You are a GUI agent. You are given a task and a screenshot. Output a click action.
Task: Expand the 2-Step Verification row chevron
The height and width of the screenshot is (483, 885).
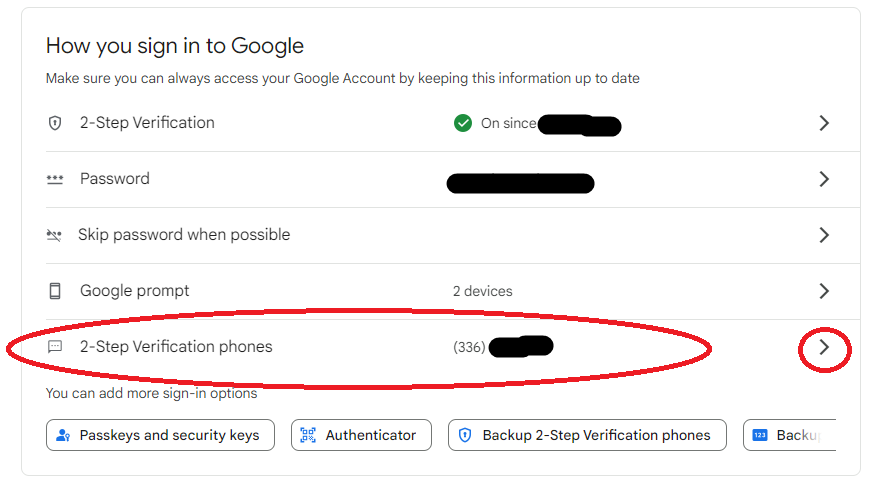tap(824, 123)
